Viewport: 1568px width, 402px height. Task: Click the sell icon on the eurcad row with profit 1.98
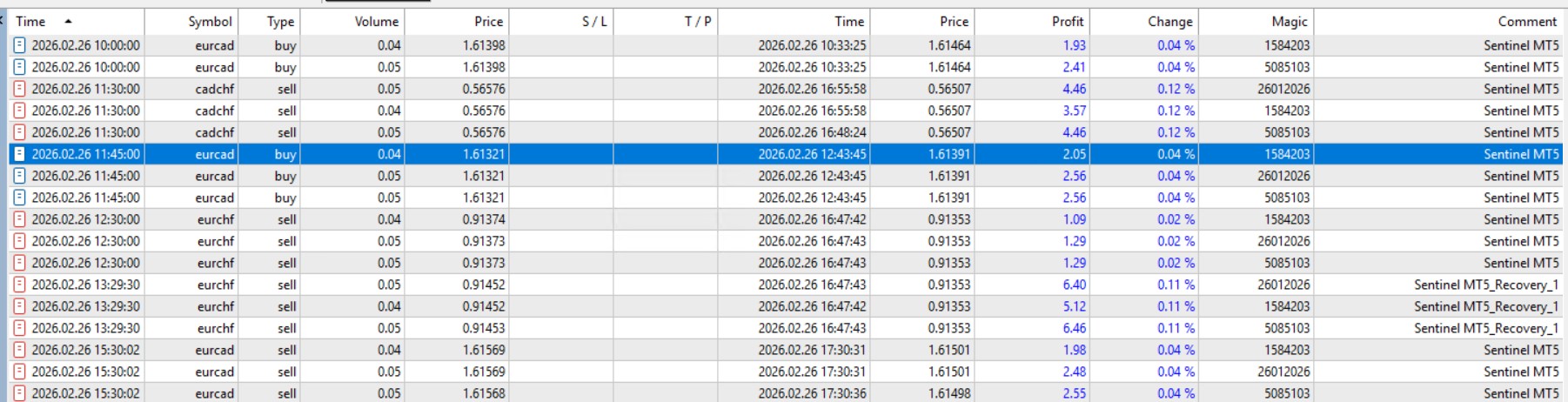point(20,350)
